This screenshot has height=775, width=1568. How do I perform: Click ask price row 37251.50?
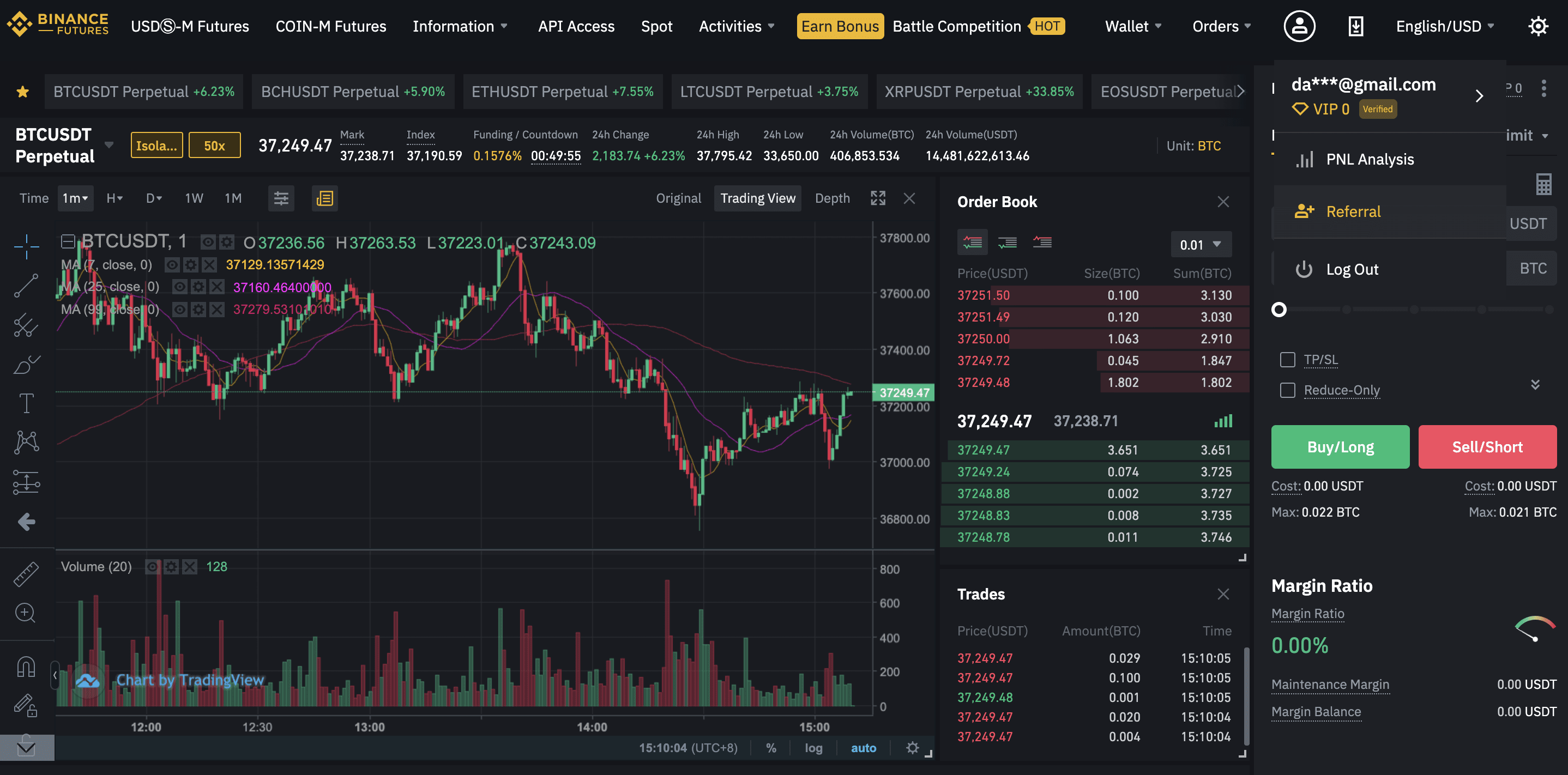click(1094, 295)
